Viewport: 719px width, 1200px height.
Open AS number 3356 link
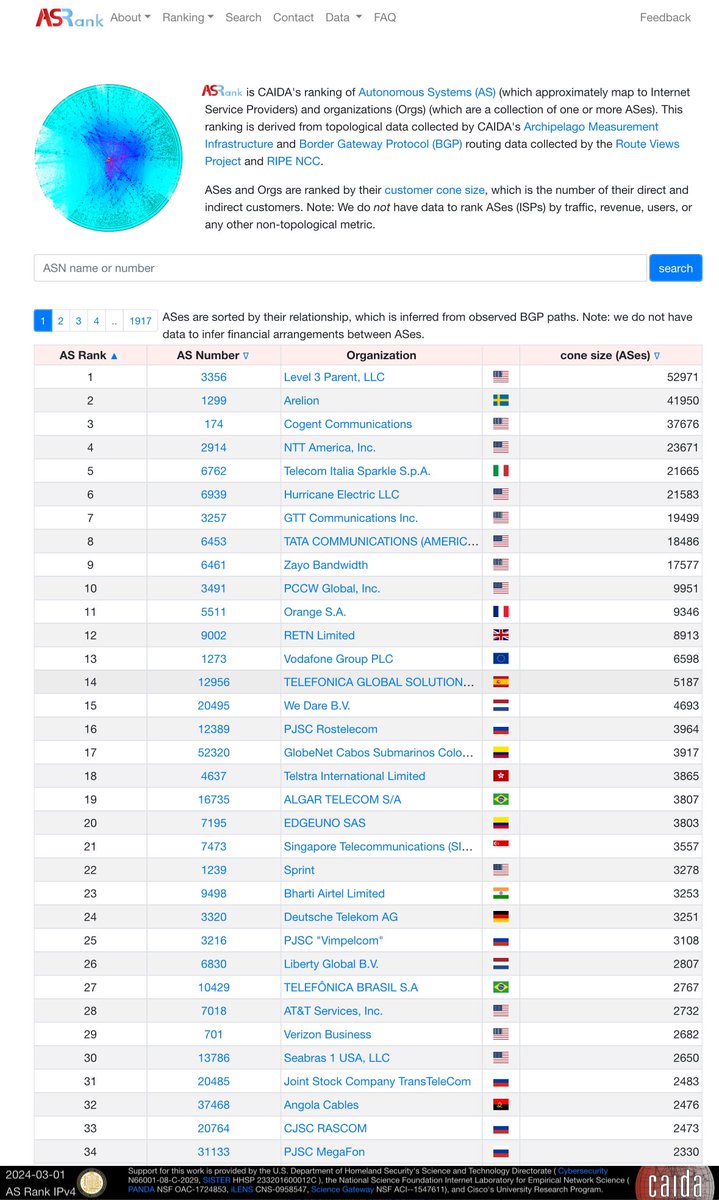(x=213, y=377)
